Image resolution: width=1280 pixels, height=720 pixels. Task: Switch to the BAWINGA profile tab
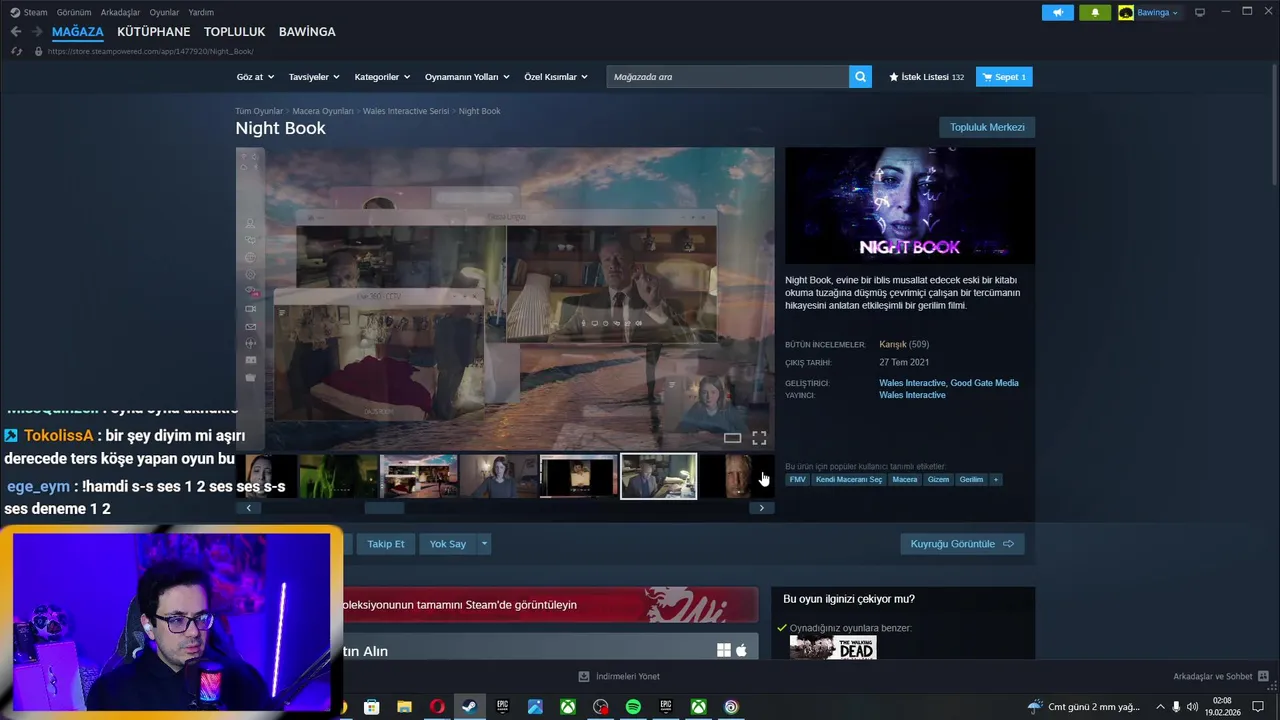[x=307, y=32]
